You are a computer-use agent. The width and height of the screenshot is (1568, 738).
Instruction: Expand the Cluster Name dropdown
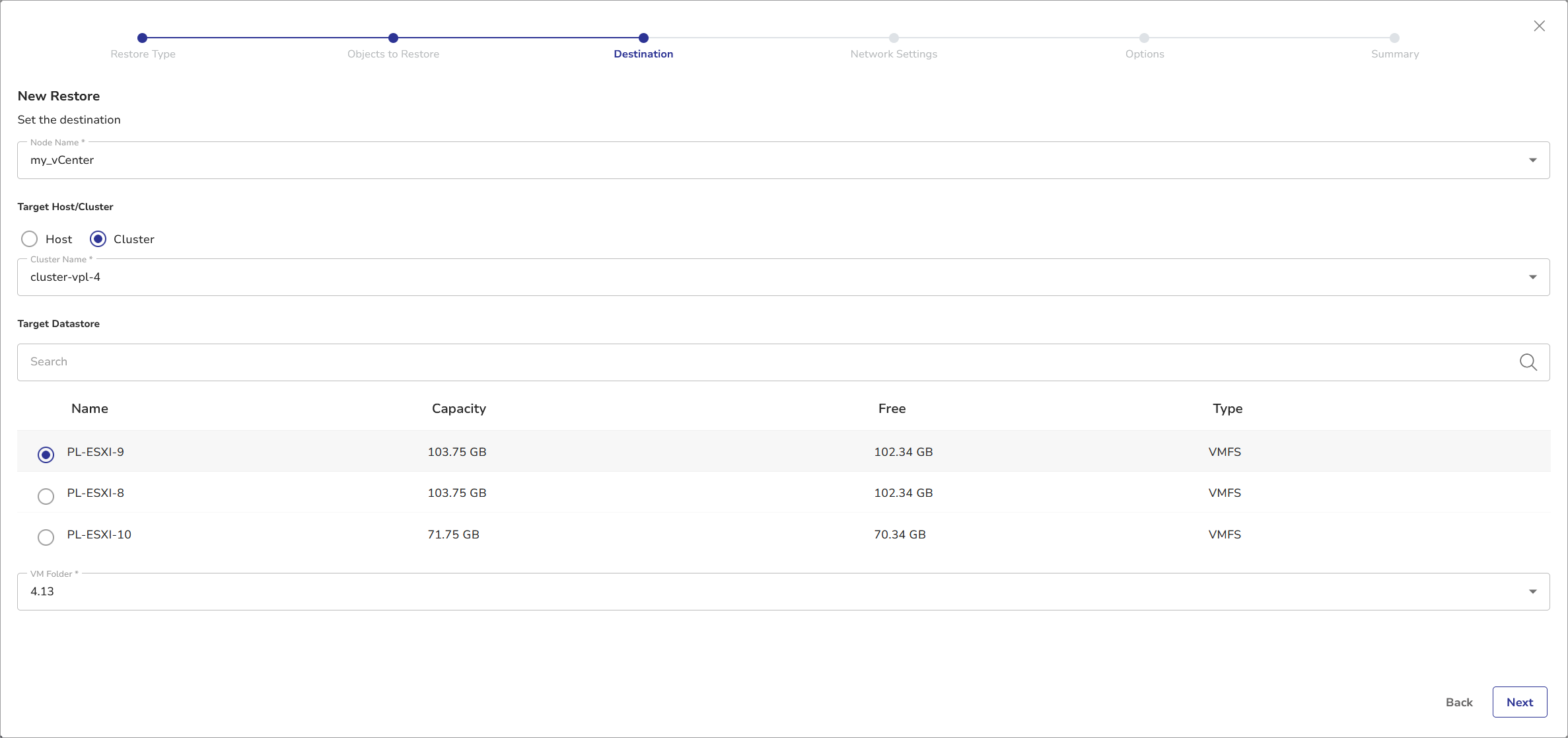pyautogui.click(x=1532, y=277)
